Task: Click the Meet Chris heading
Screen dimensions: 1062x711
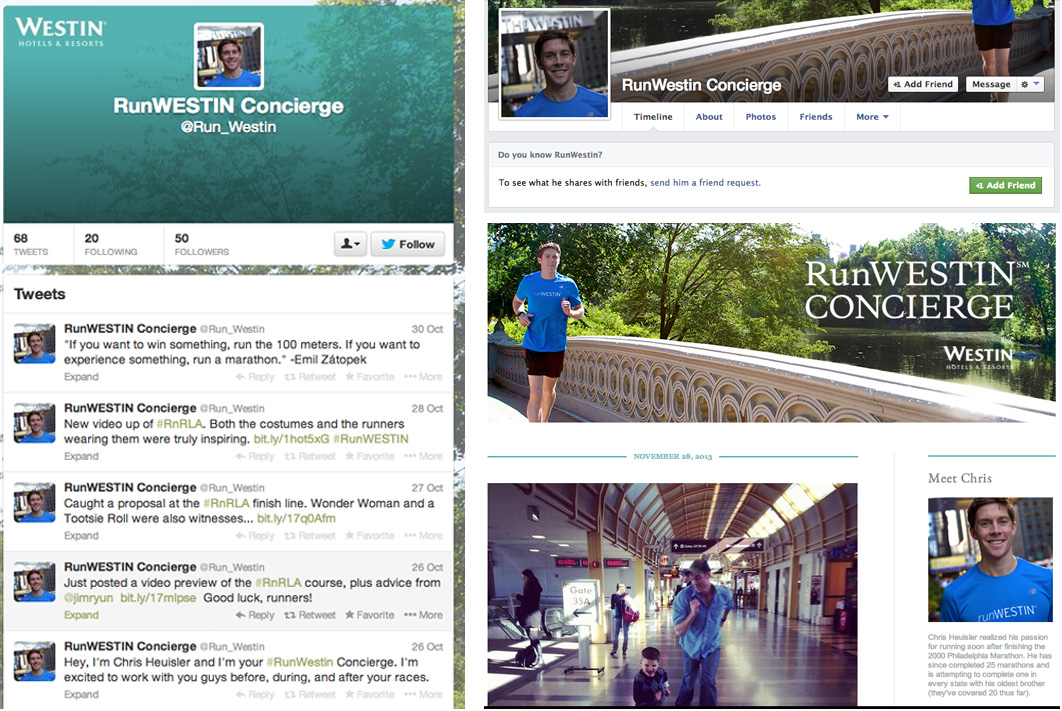Action: coord(960,478)
